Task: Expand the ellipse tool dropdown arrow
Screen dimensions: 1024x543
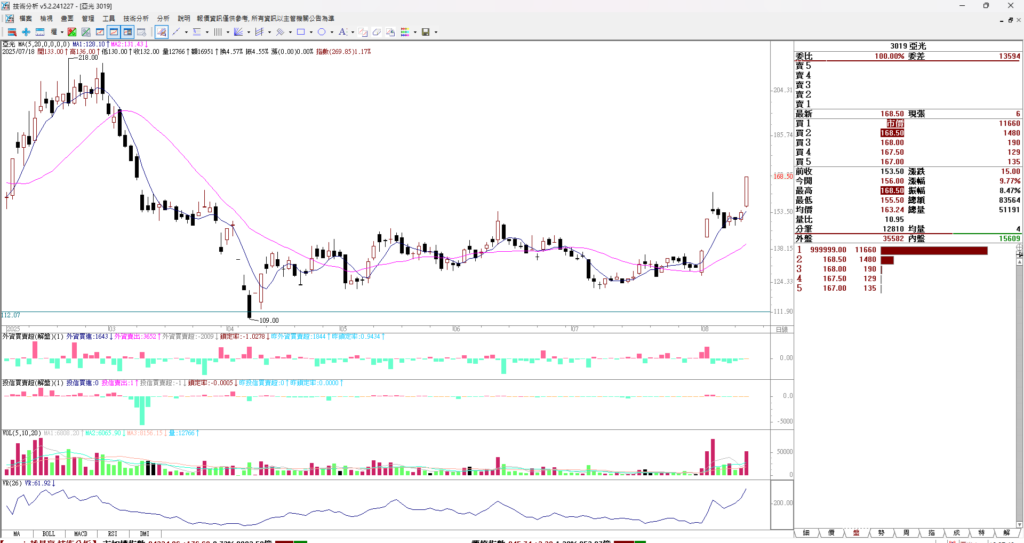Action: (333, 32)
